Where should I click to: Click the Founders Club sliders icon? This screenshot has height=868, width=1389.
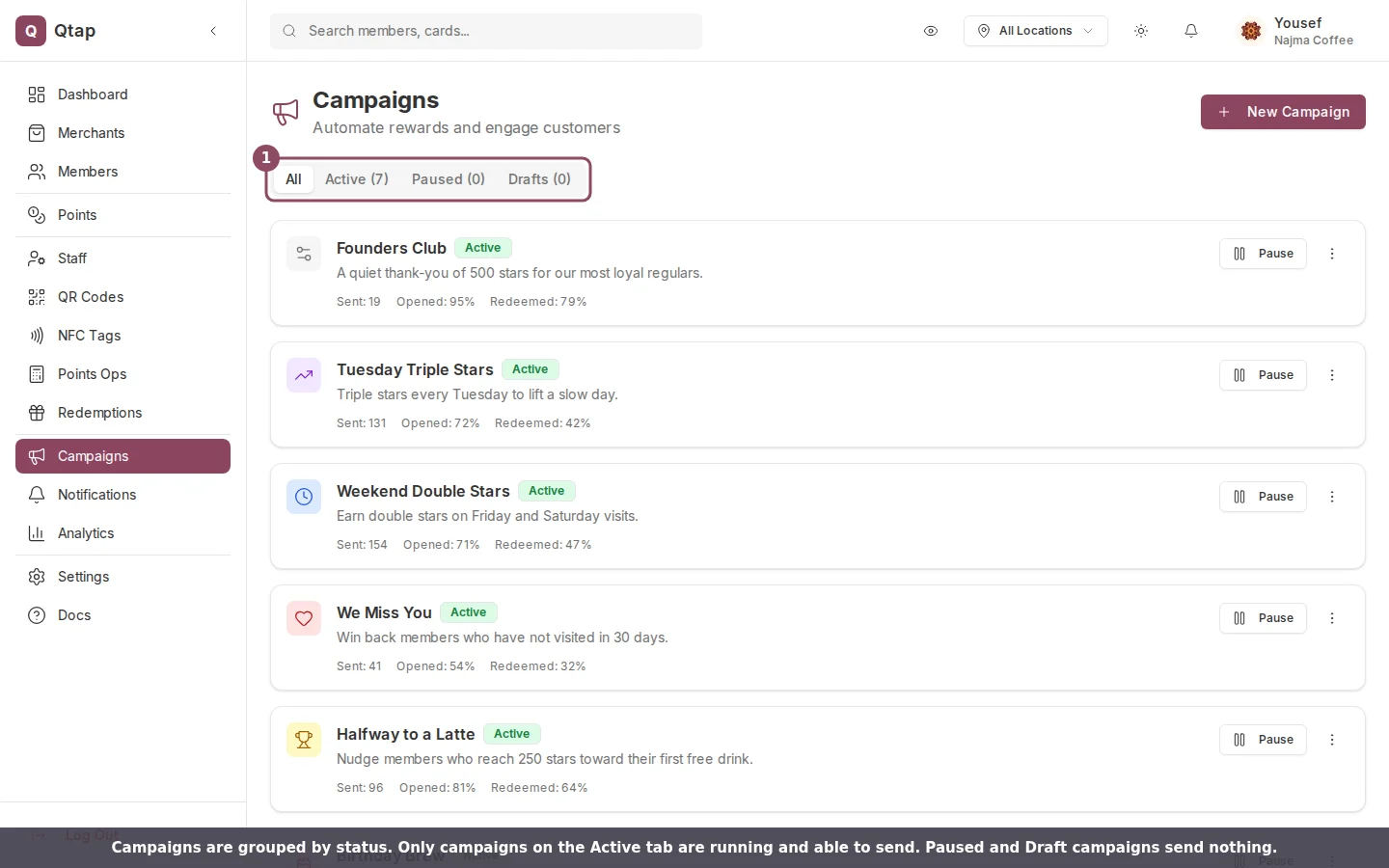(304, 255)
